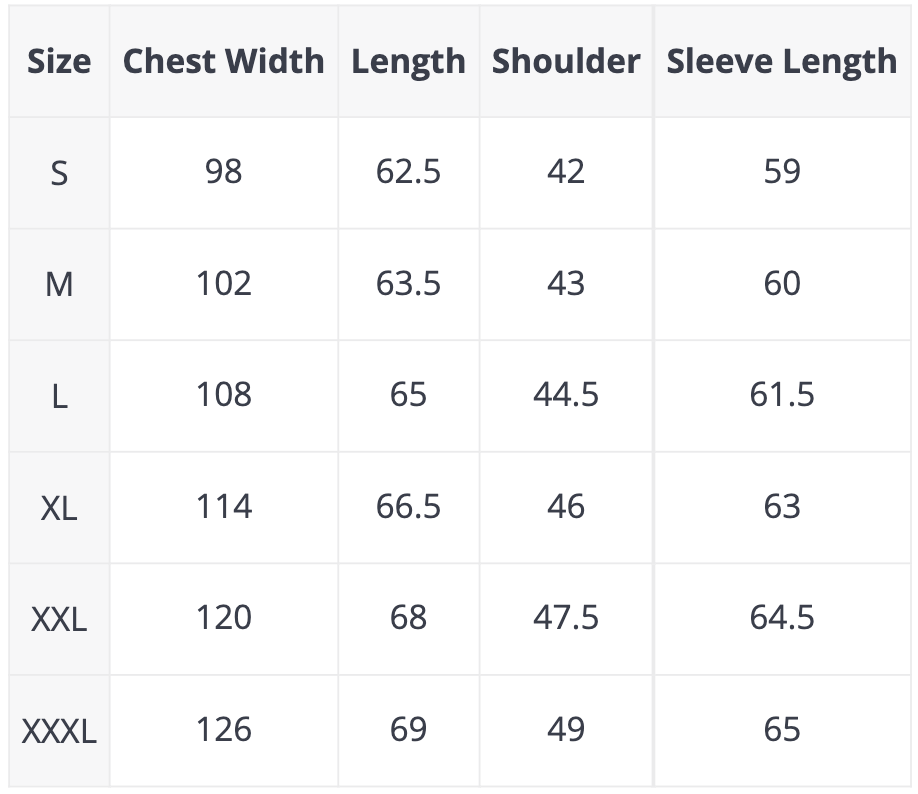Image resolution: width=918 pixels, height=794 pixels.
Task: Select the Sleeve Length column header
Action: (781, 61)
